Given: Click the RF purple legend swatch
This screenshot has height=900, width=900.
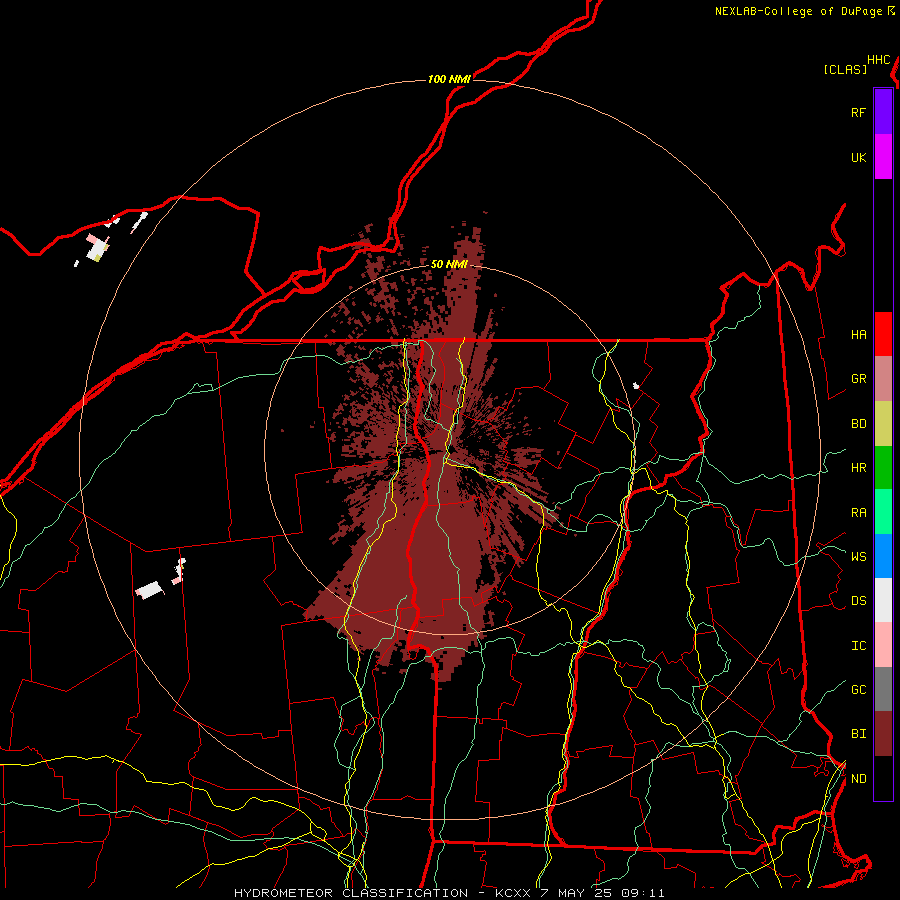Looking at the screenshot, I should click(x=883, y=112).
